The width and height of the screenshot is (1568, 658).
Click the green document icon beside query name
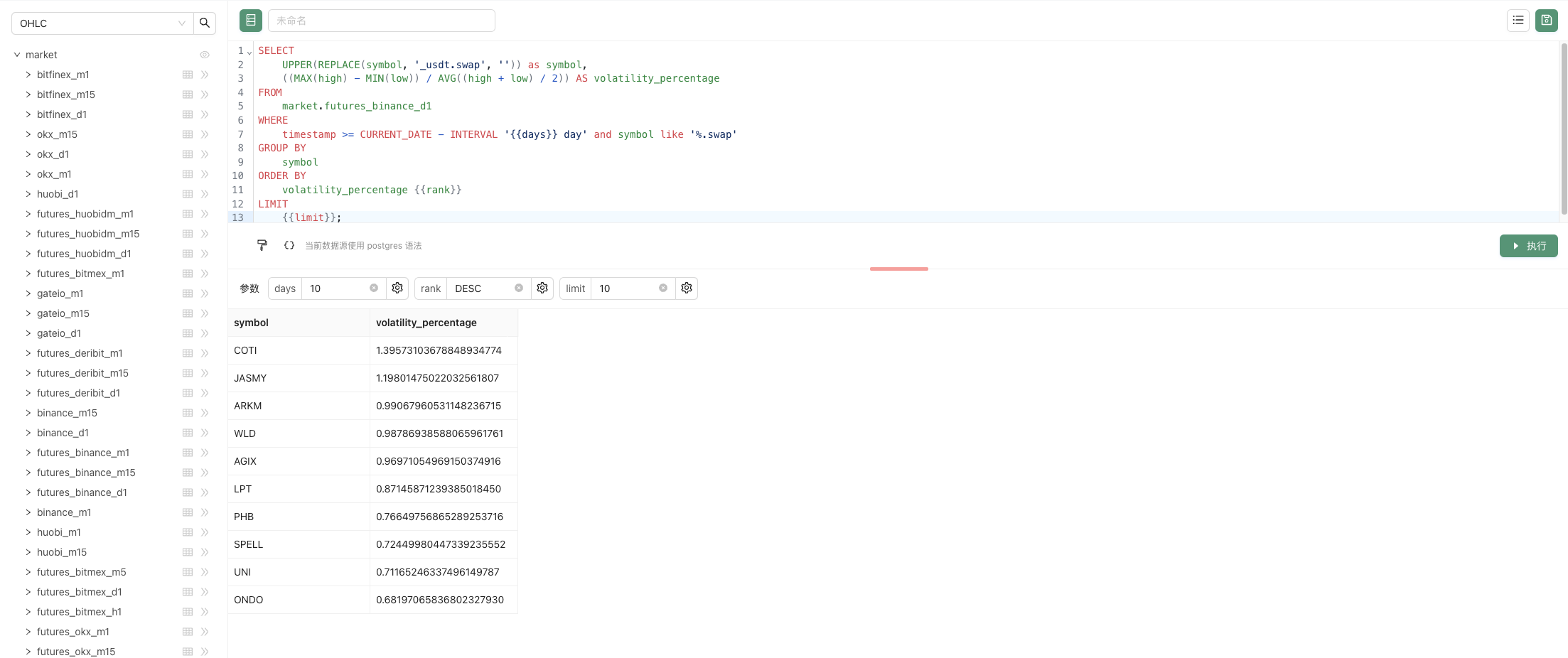tap(250, 21)
